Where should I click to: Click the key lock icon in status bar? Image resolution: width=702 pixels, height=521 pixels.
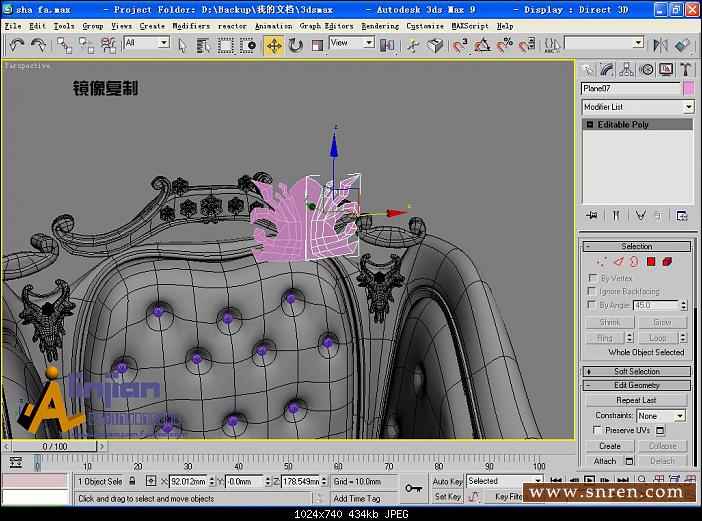coord(413,488)
